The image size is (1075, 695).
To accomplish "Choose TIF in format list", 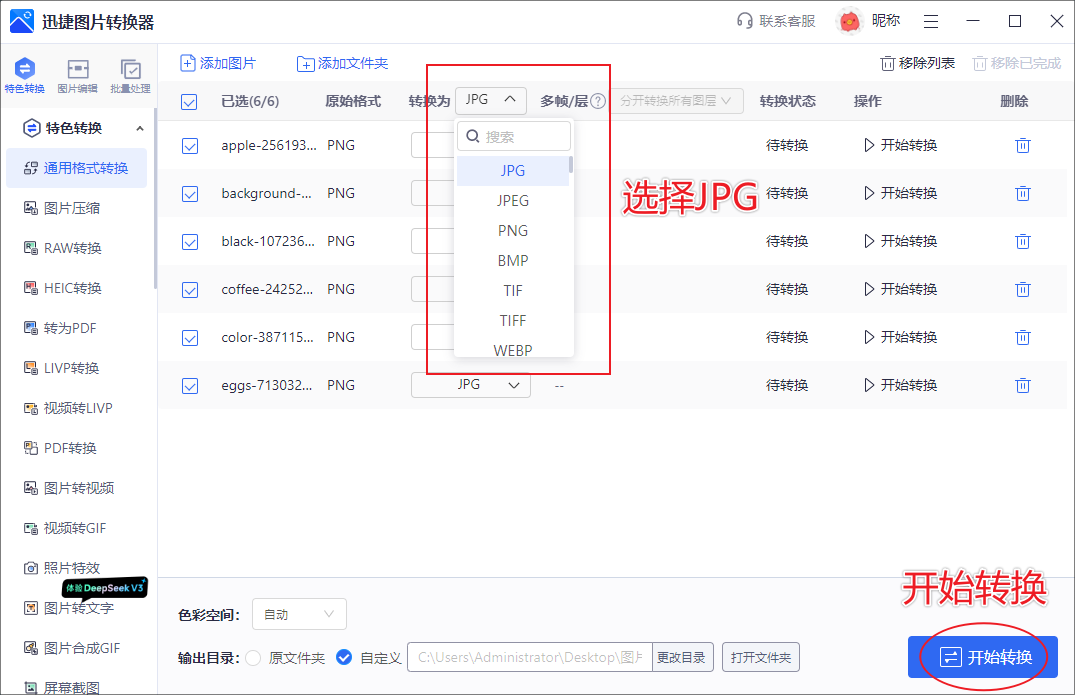I will click(x=513, y=291).
